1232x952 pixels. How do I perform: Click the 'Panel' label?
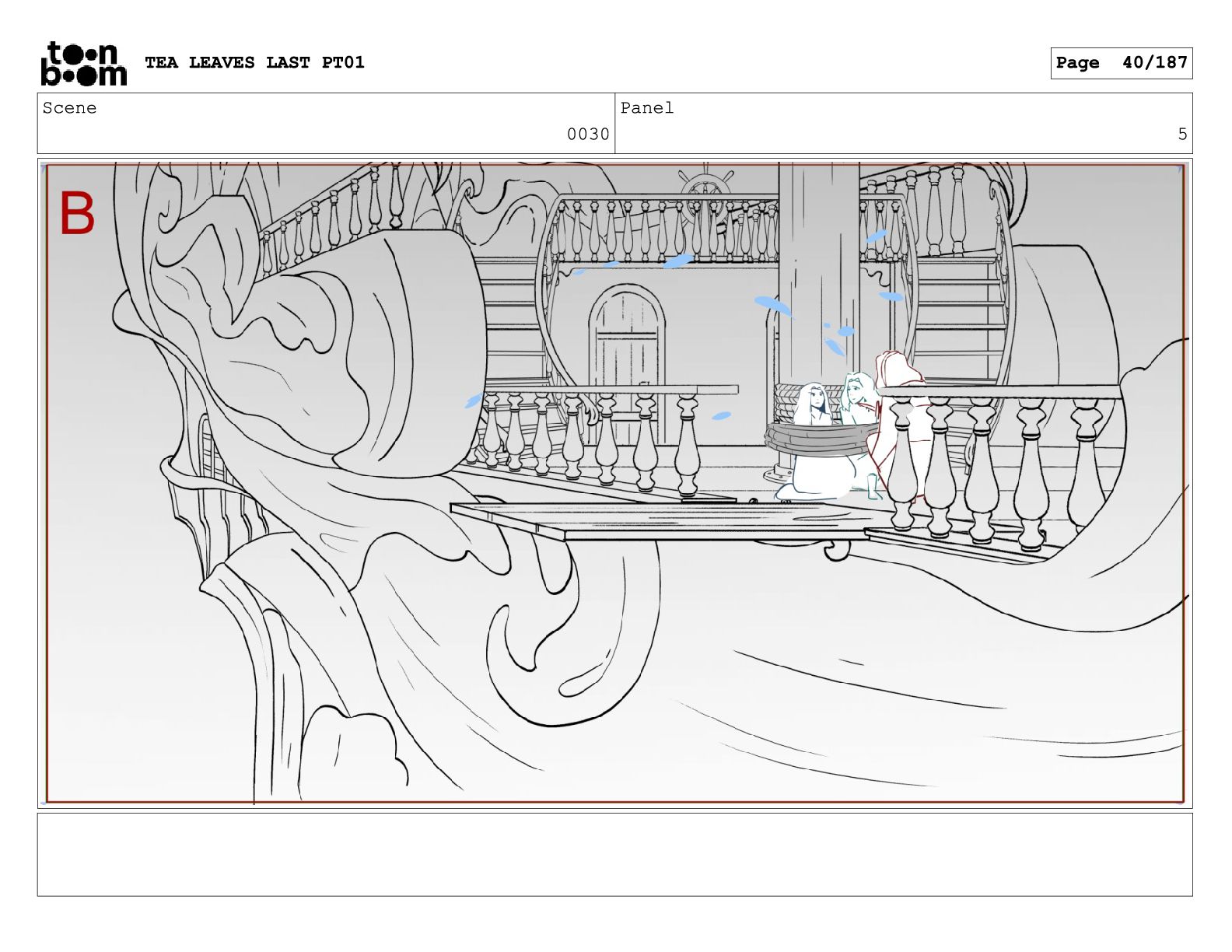(x=647, y=108)
